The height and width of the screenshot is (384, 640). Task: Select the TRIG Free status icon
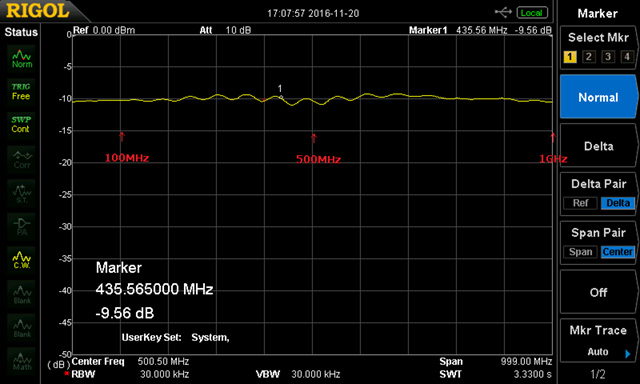21,91
